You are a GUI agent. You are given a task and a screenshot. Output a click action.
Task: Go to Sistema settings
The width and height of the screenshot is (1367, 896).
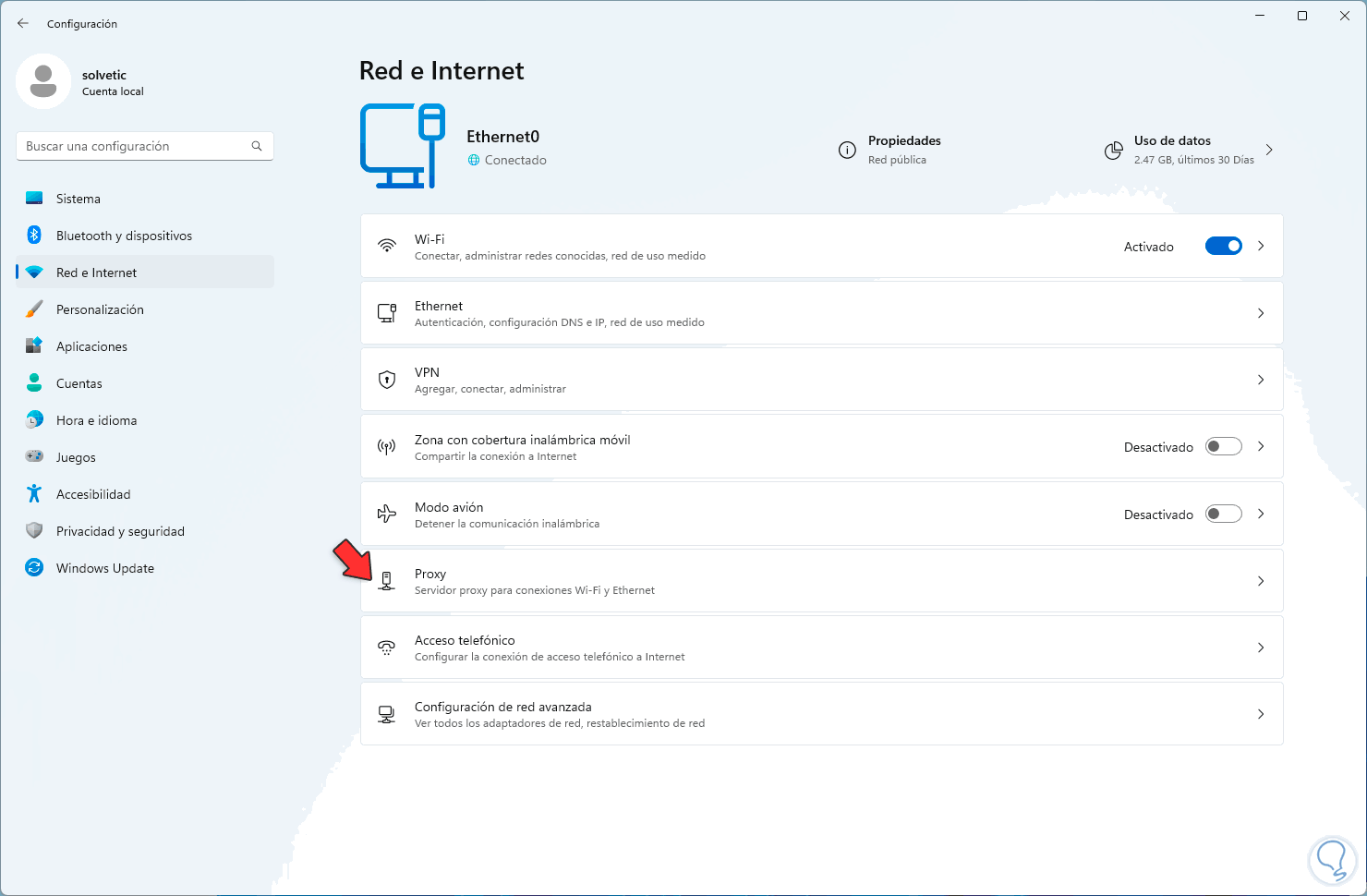(x=145, y=199)
